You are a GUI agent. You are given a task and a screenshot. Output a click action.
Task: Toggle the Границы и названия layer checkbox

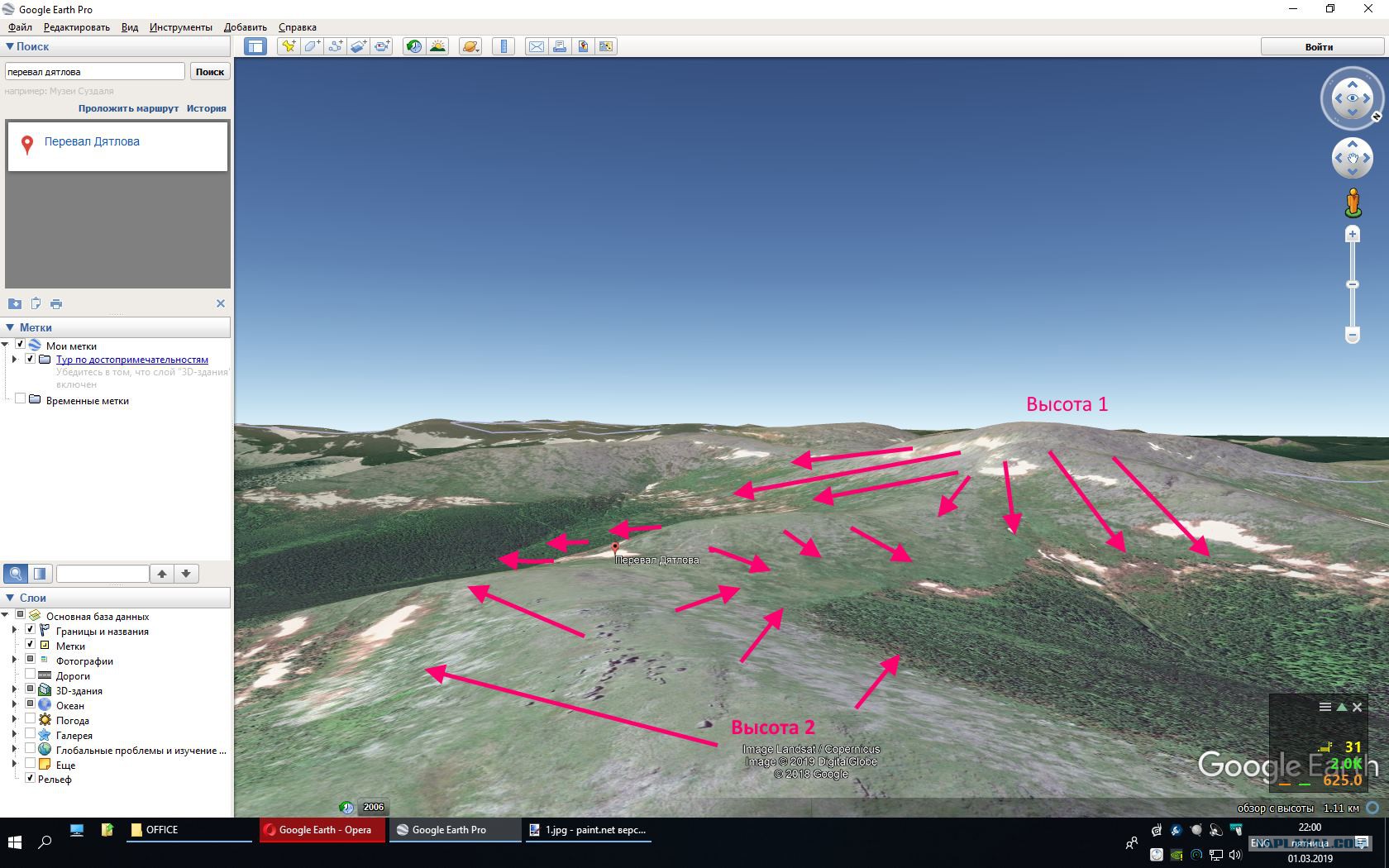pyautogui.click(x=31, y=630)
